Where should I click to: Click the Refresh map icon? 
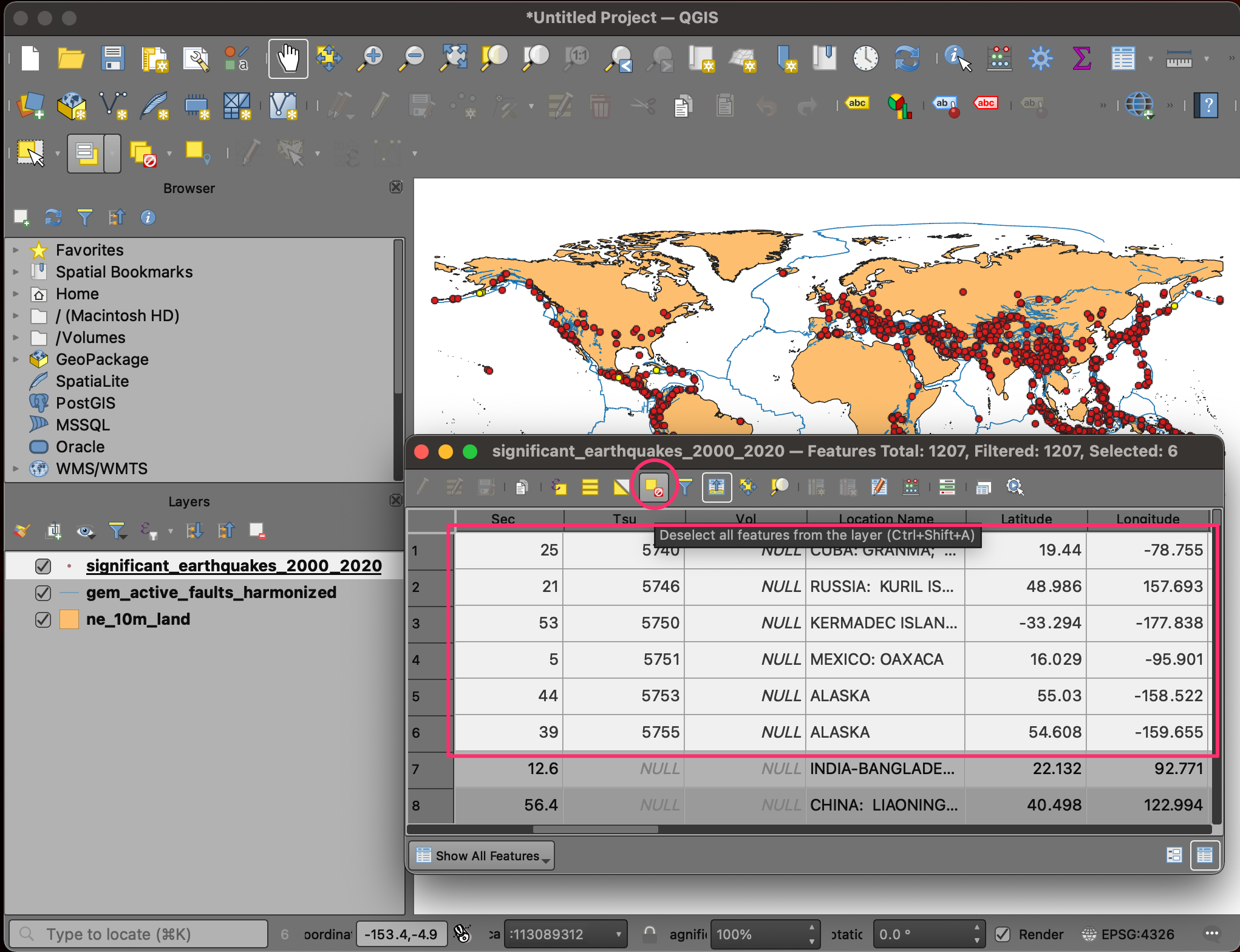(907, 59)
